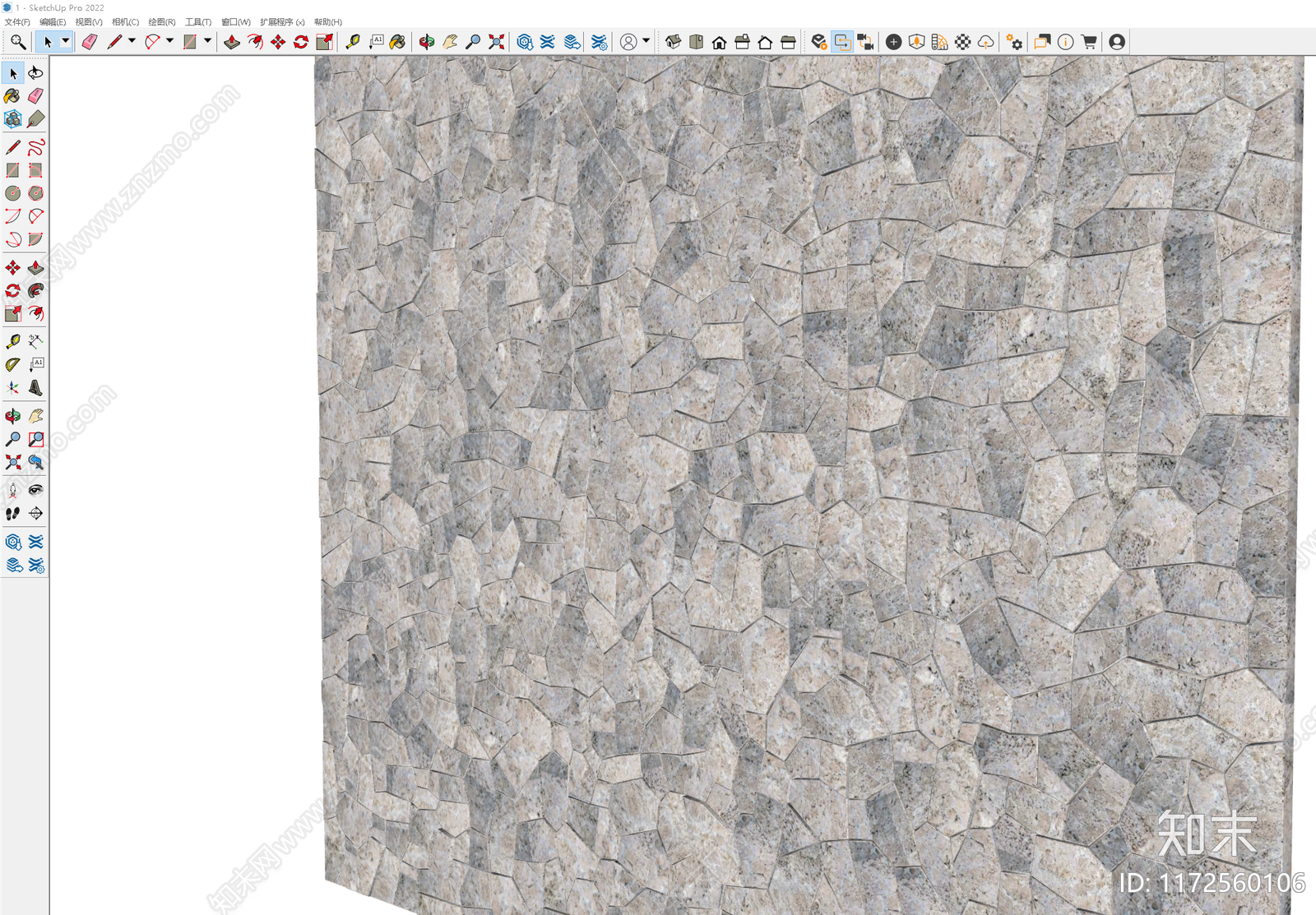
Task: Activate the Follow Me tool
Action: tap(35, 290)
